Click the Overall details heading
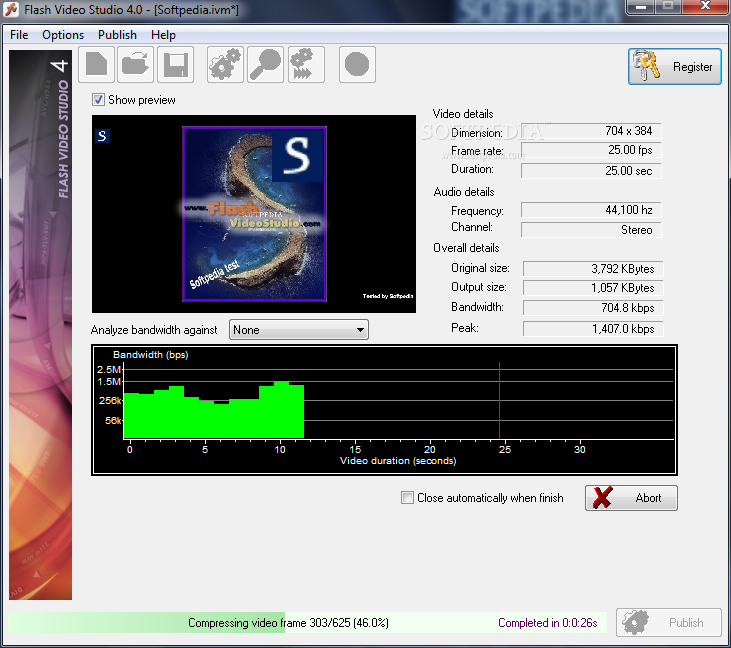Screen dimensions: 731x648 pyautogui.click(x=466, y=248)
